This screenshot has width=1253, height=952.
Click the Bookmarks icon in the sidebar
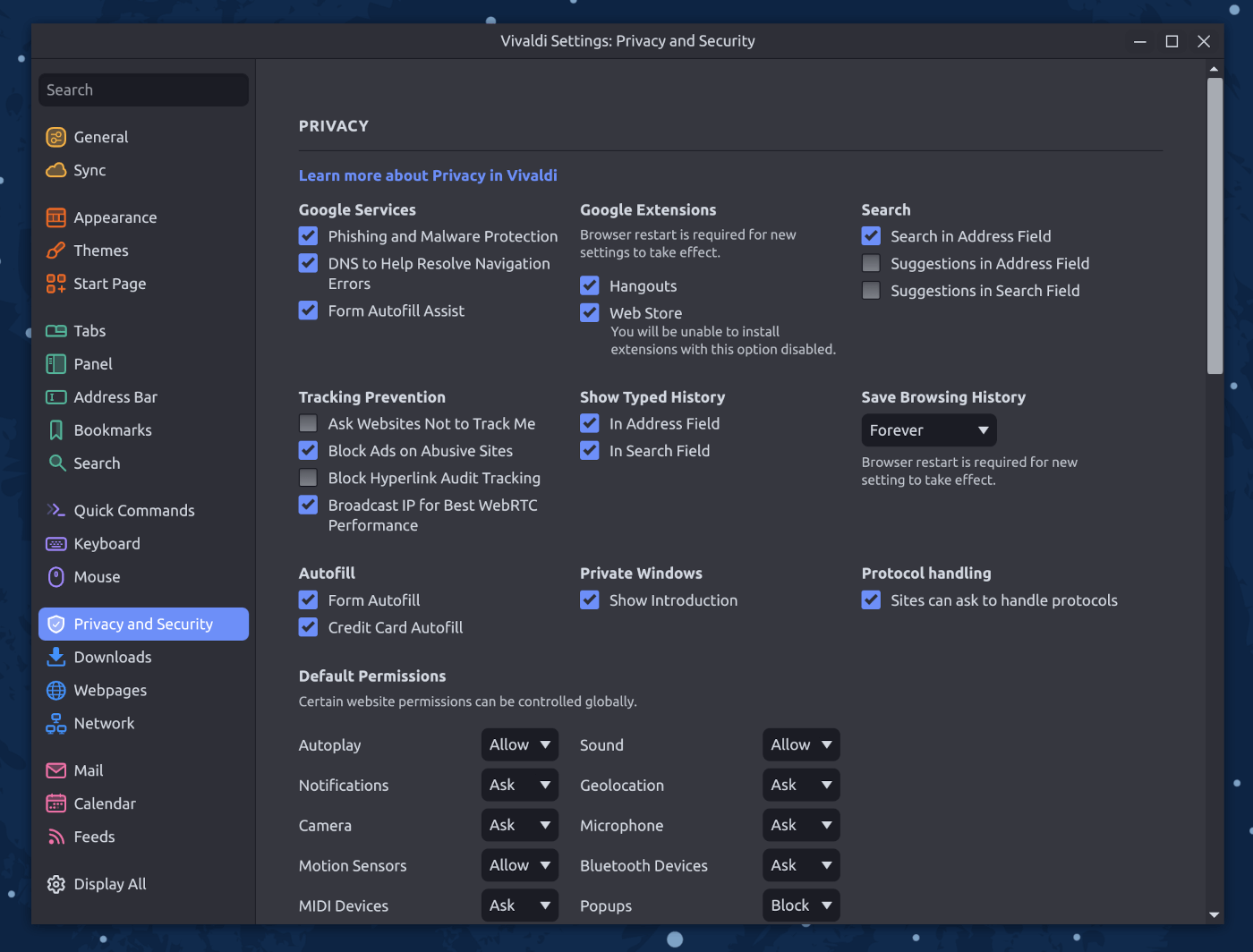(x=55, y=429)
